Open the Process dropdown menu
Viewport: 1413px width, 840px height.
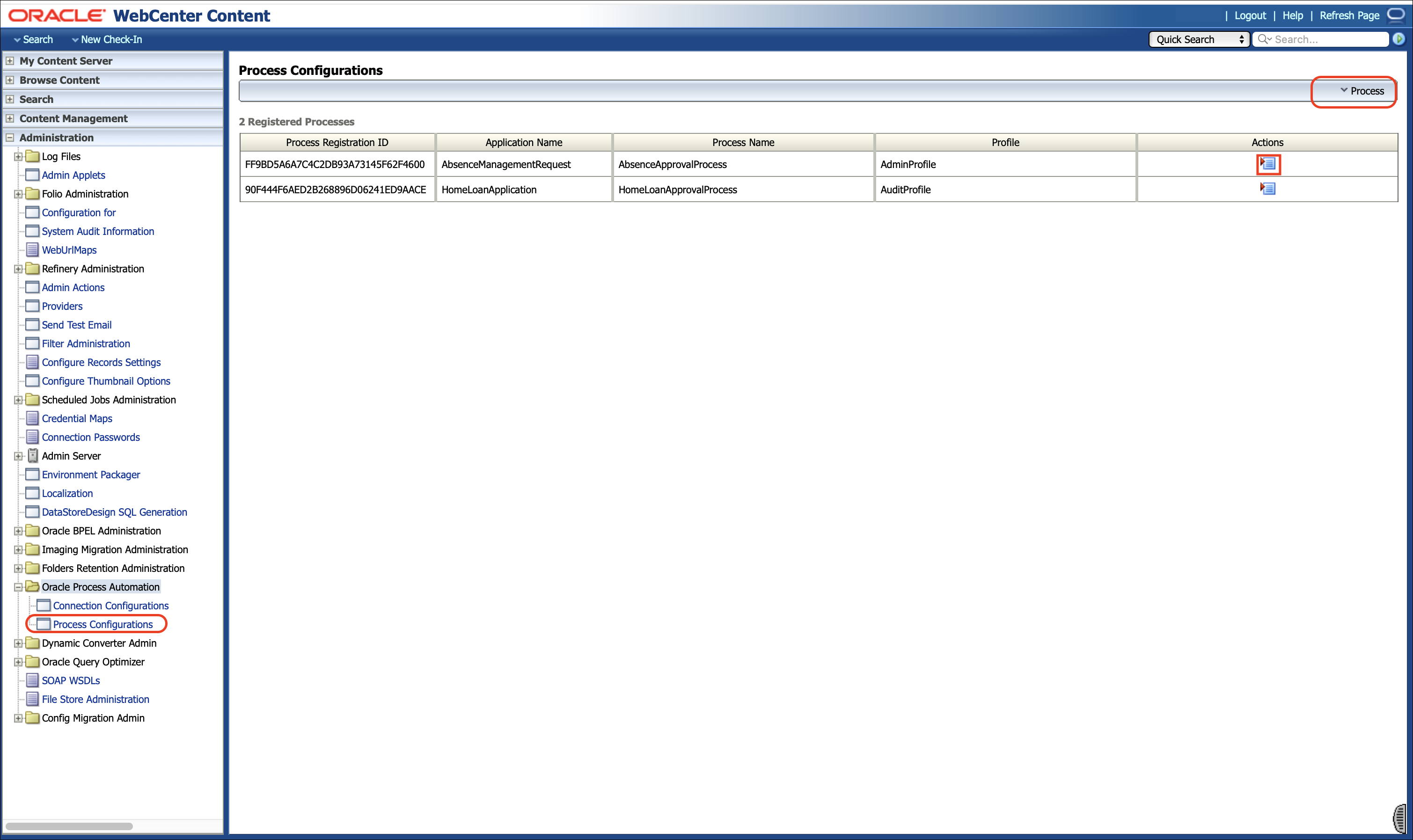pos(1362,91)
